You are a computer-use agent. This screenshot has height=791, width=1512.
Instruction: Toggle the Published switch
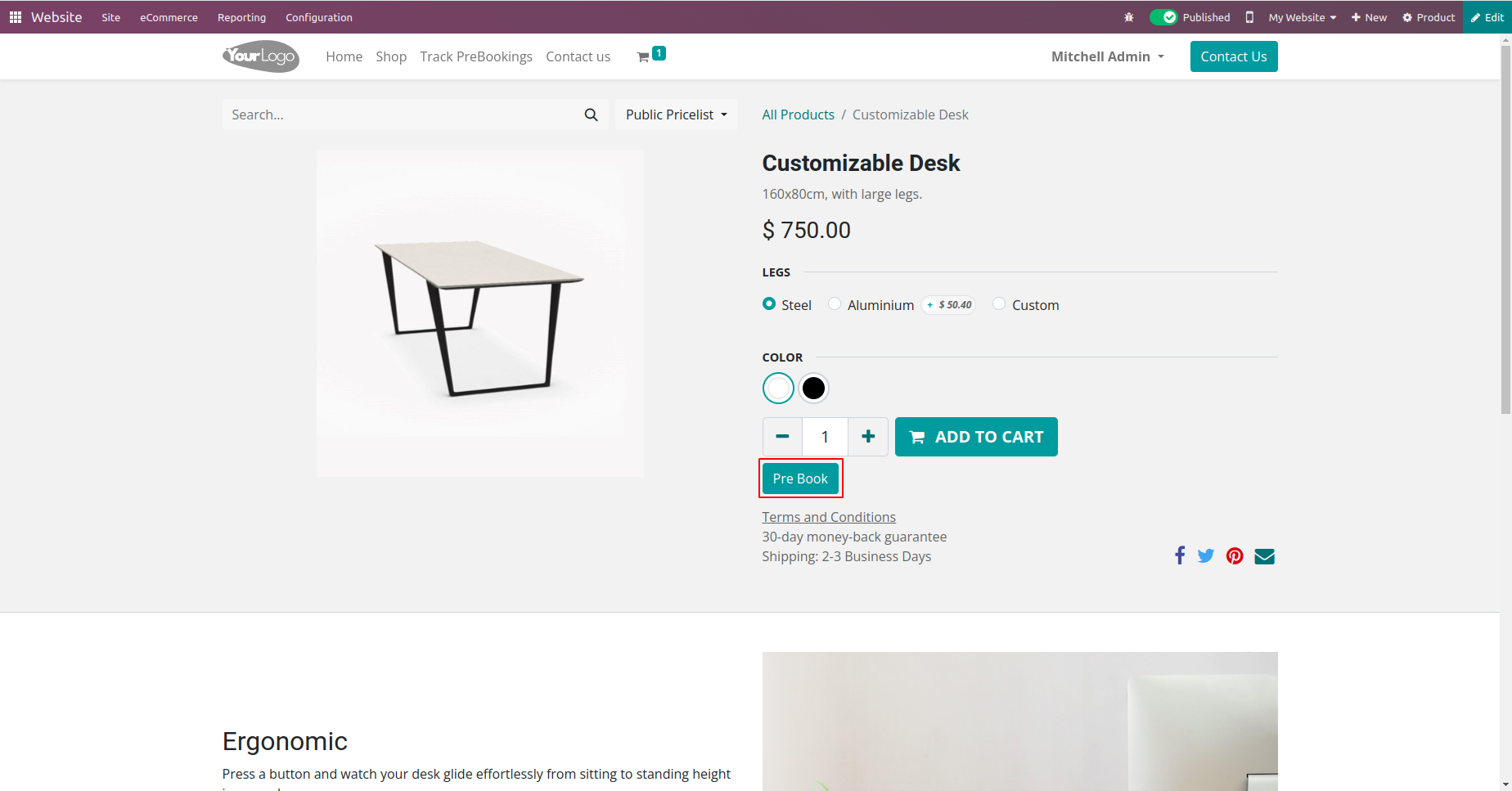(x=1163, y=17)
